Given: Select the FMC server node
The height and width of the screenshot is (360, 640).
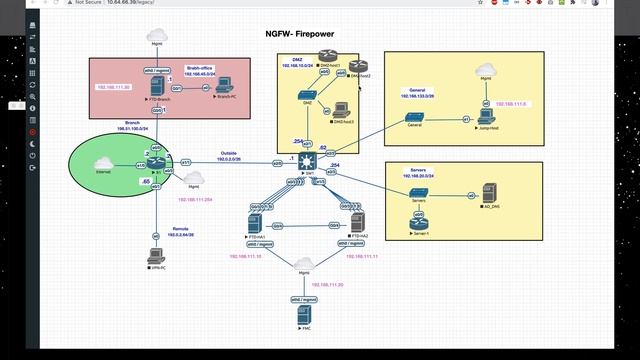Looking at the screenshot, I should (x=304, y=316).
